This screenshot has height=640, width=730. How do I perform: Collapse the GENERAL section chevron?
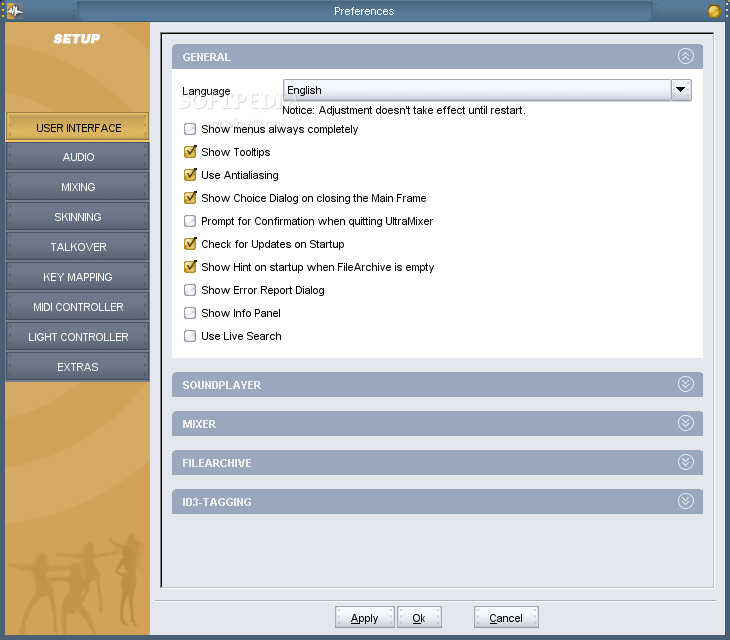tap(685, 56)
